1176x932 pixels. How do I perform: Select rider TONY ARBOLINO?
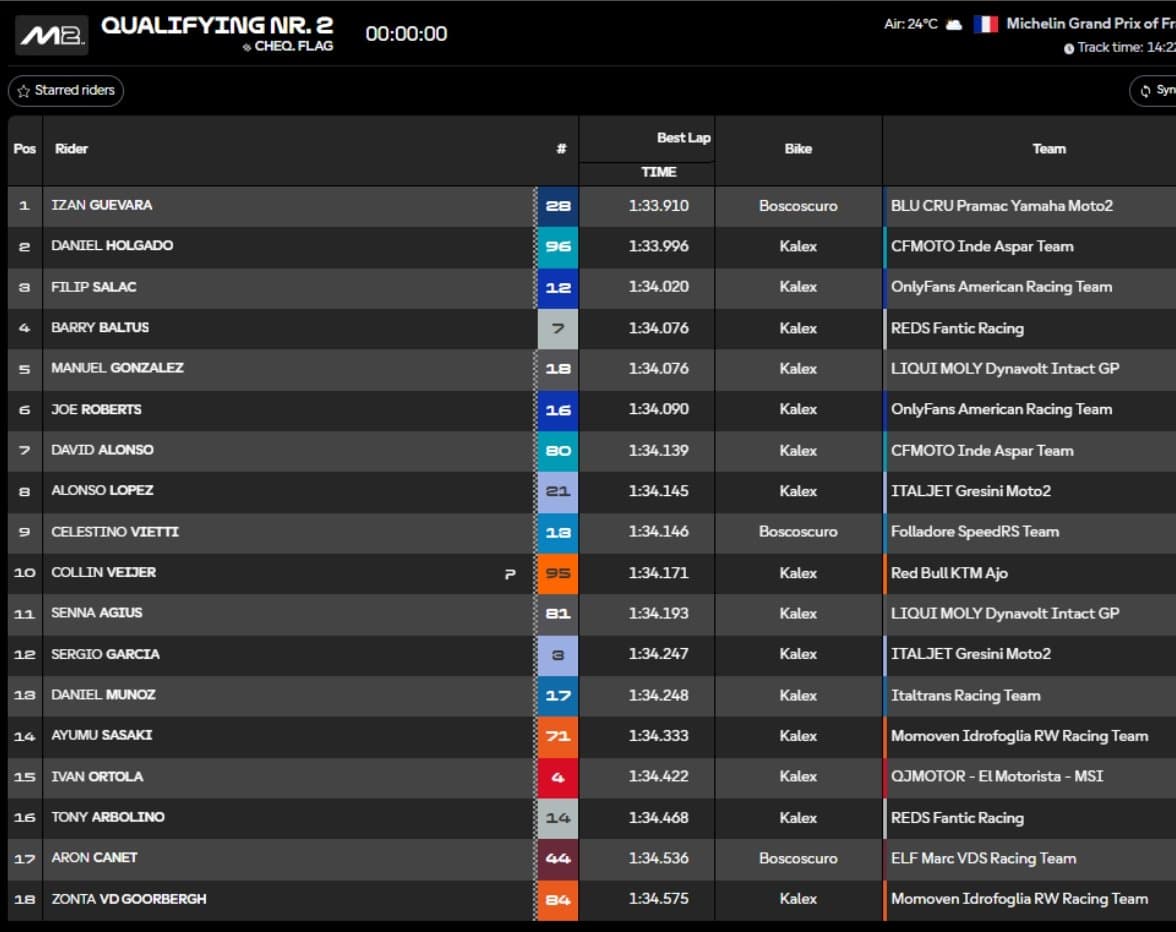(x=108, y=817)
